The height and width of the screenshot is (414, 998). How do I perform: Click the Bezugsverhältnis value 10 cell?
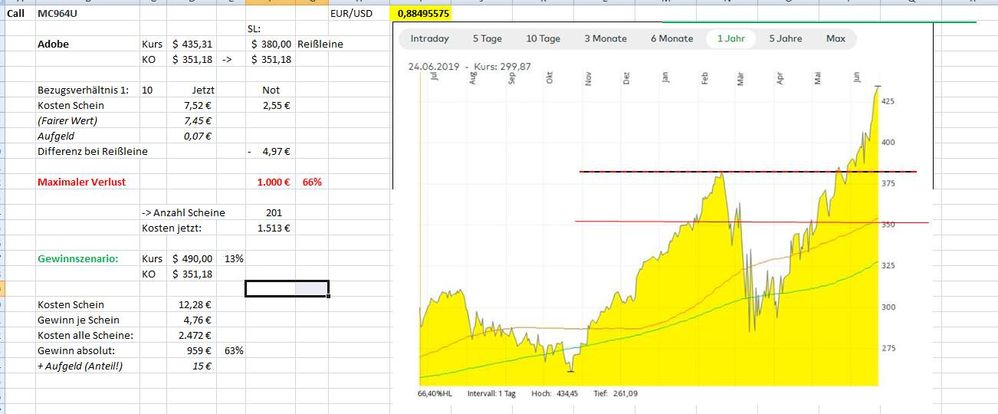(148, 91)
